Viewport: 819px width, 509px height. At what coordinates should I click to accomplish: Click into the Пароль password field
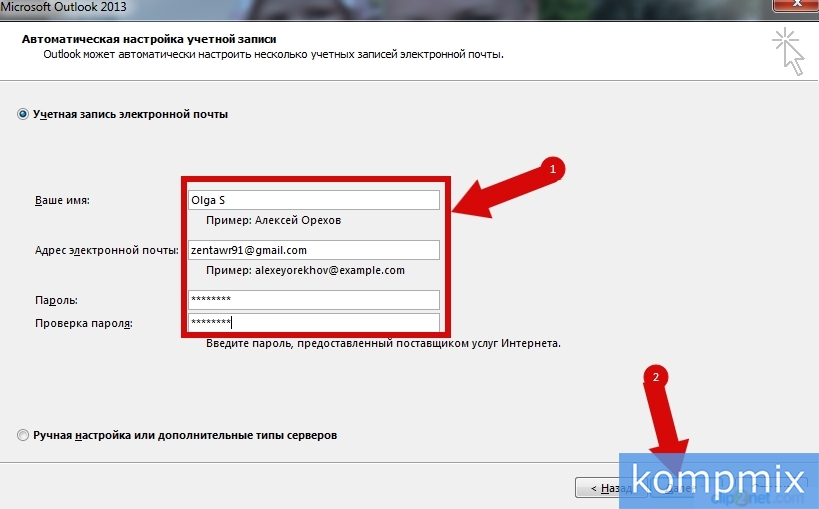(x=313, y=299)
